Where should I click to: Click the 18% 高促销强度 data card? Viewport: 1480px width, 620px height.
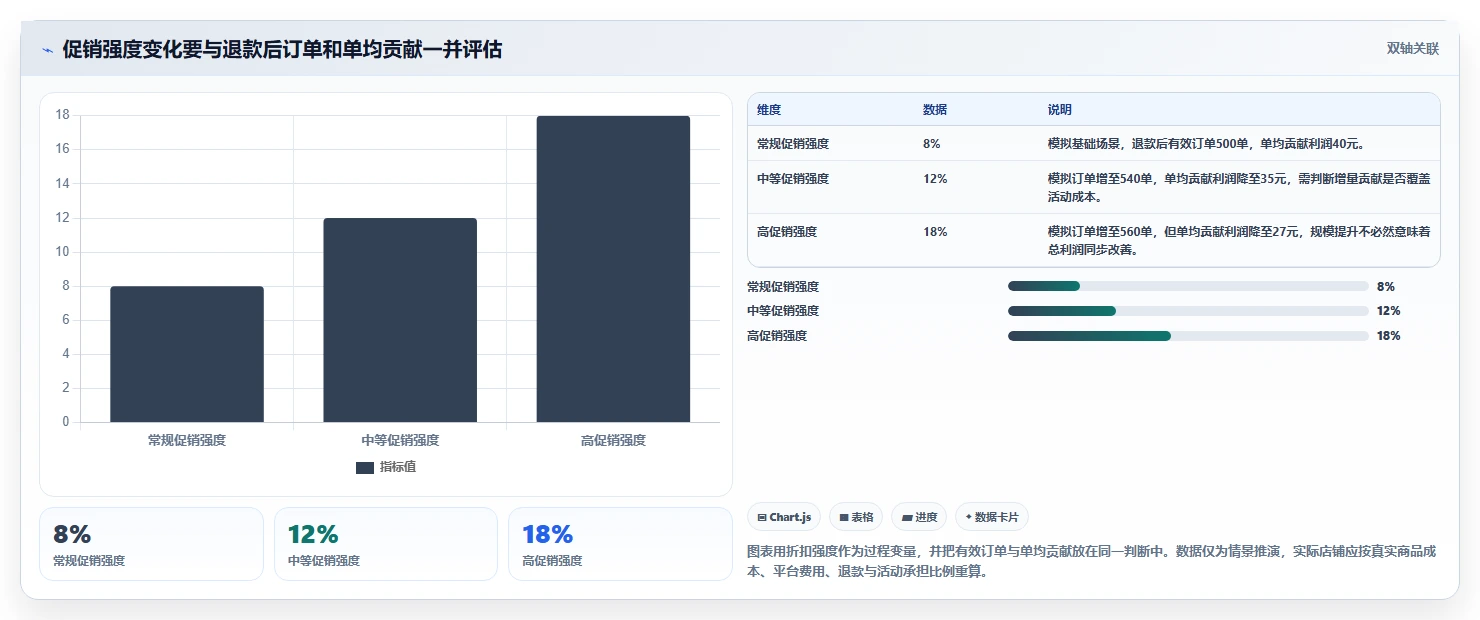tap(620, 544)
